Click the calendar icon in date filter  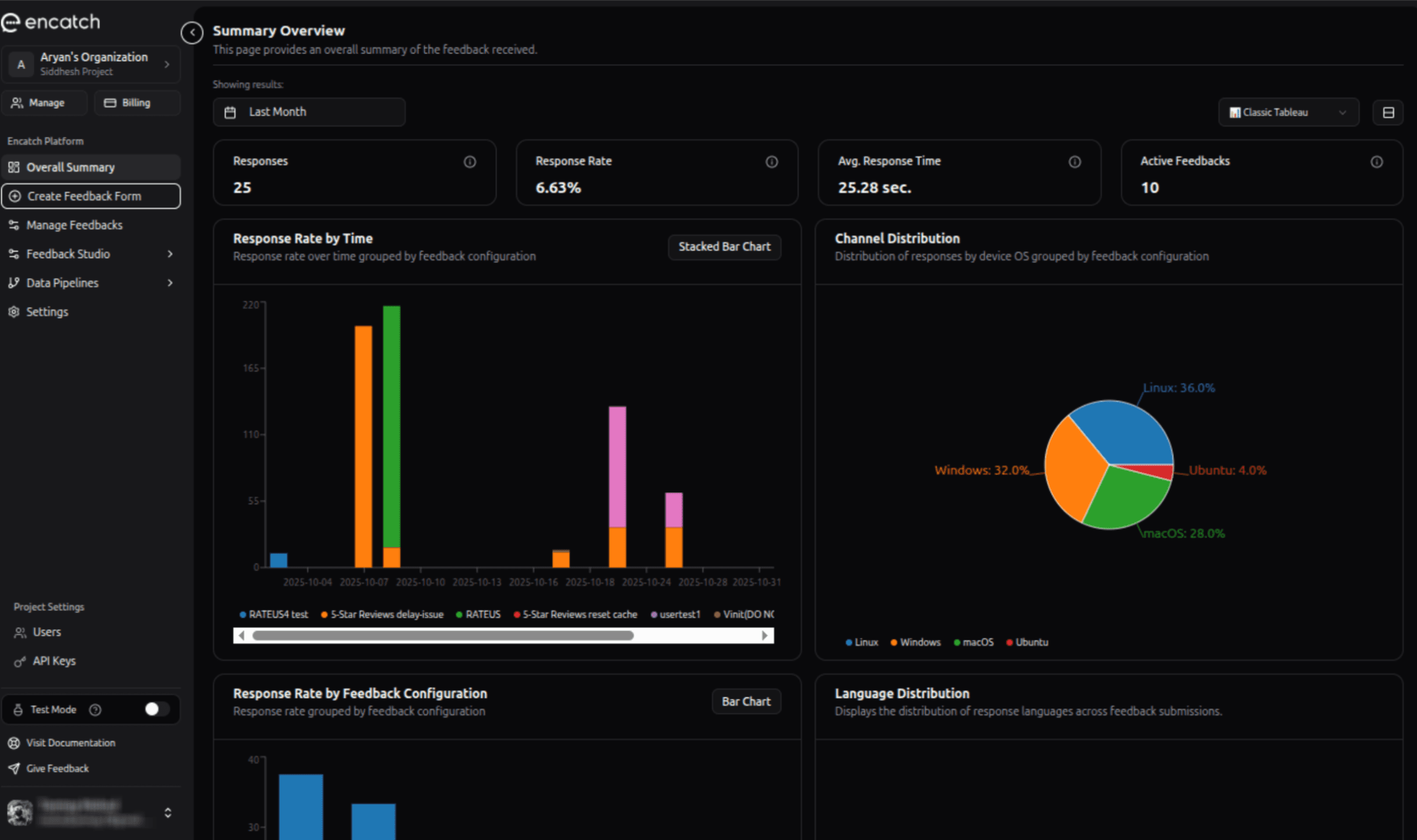coord(231,111)
